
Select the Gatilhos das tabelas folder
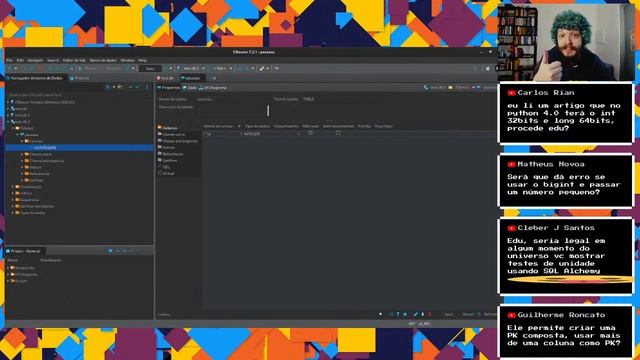coord(34,207)
